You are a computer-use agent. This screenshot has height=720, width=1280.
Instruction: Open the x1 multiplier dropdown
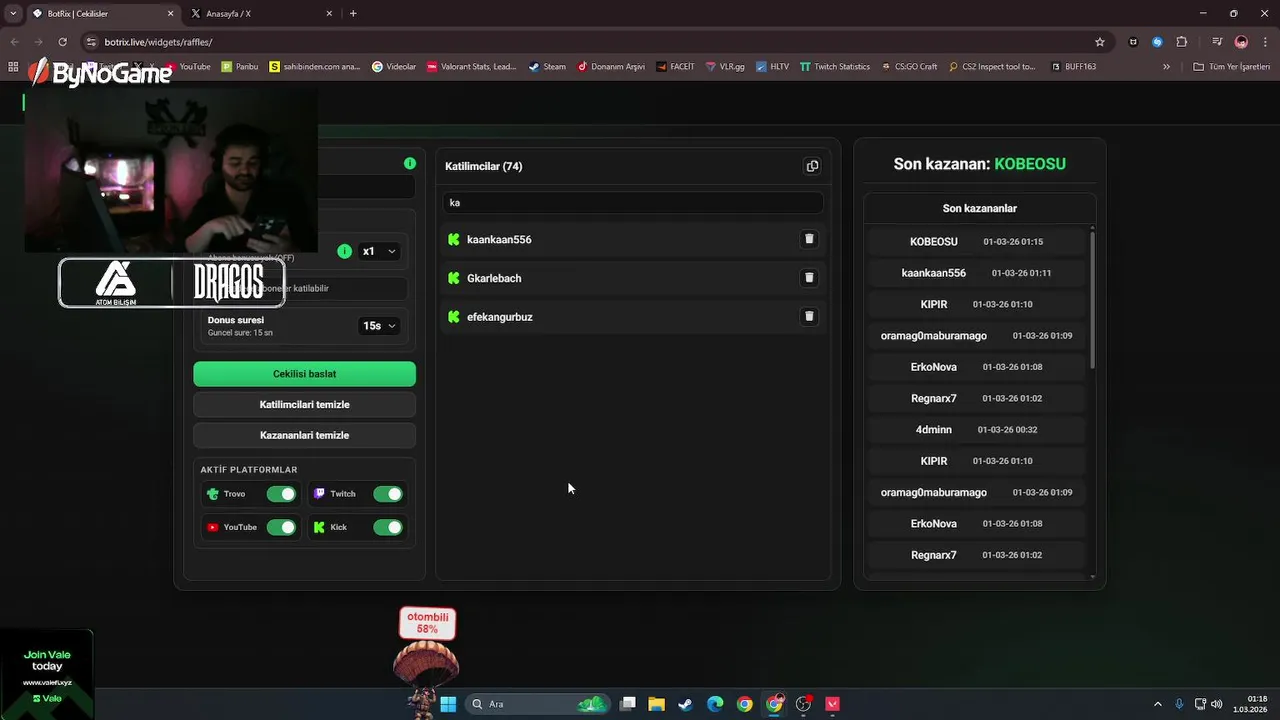[x=379, y=251]
